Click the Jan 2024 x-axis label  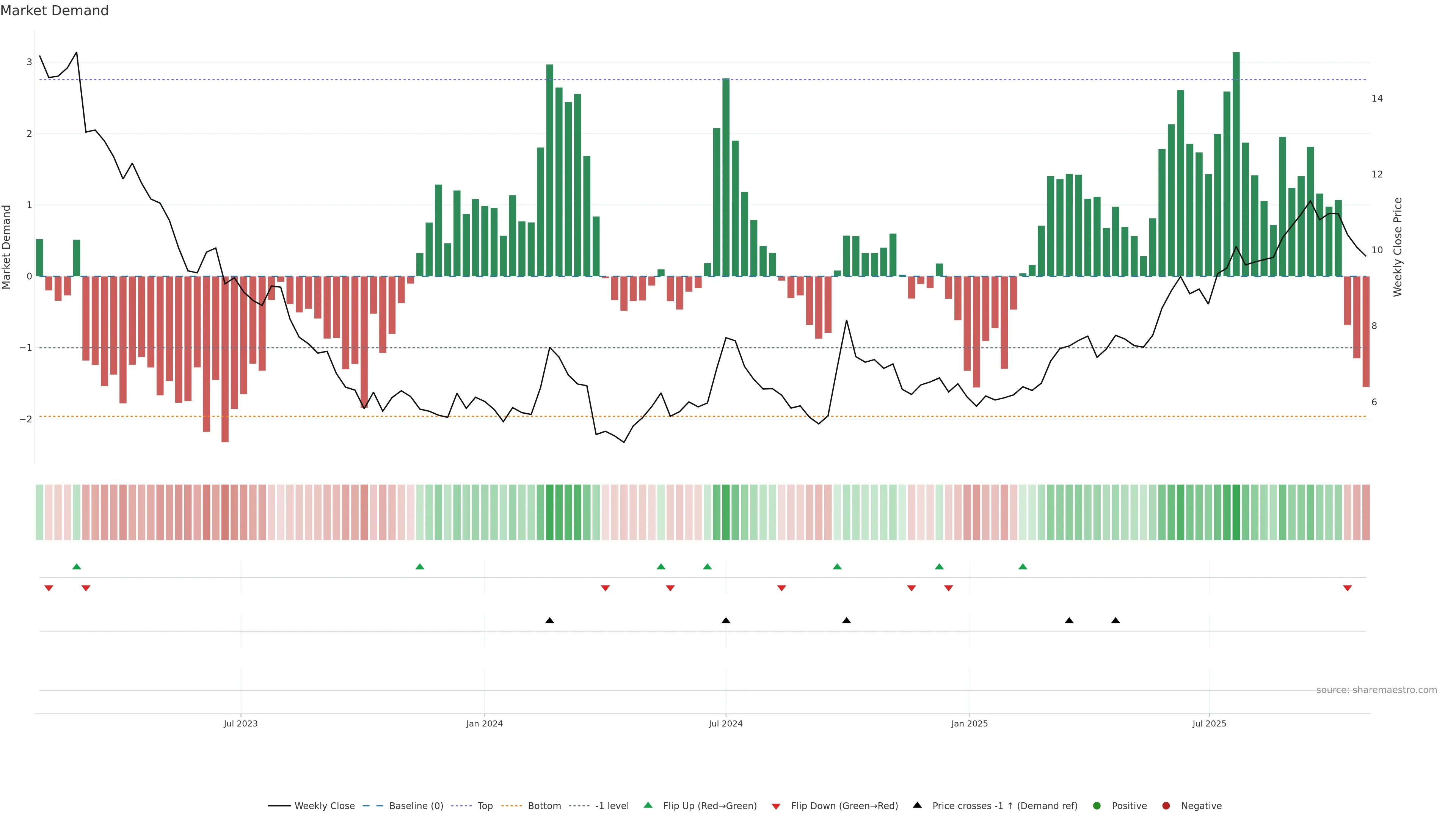(485, 723)
